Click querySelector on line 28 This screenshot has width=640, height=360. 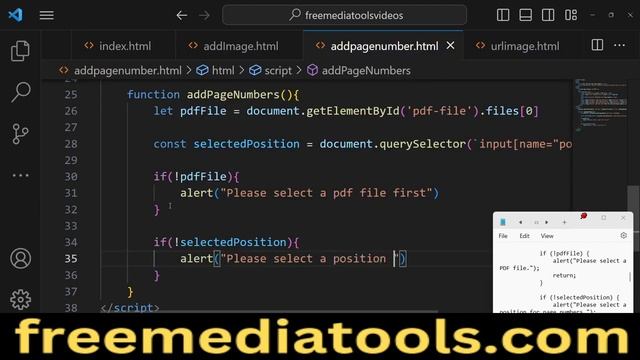[x=422, y=144]
